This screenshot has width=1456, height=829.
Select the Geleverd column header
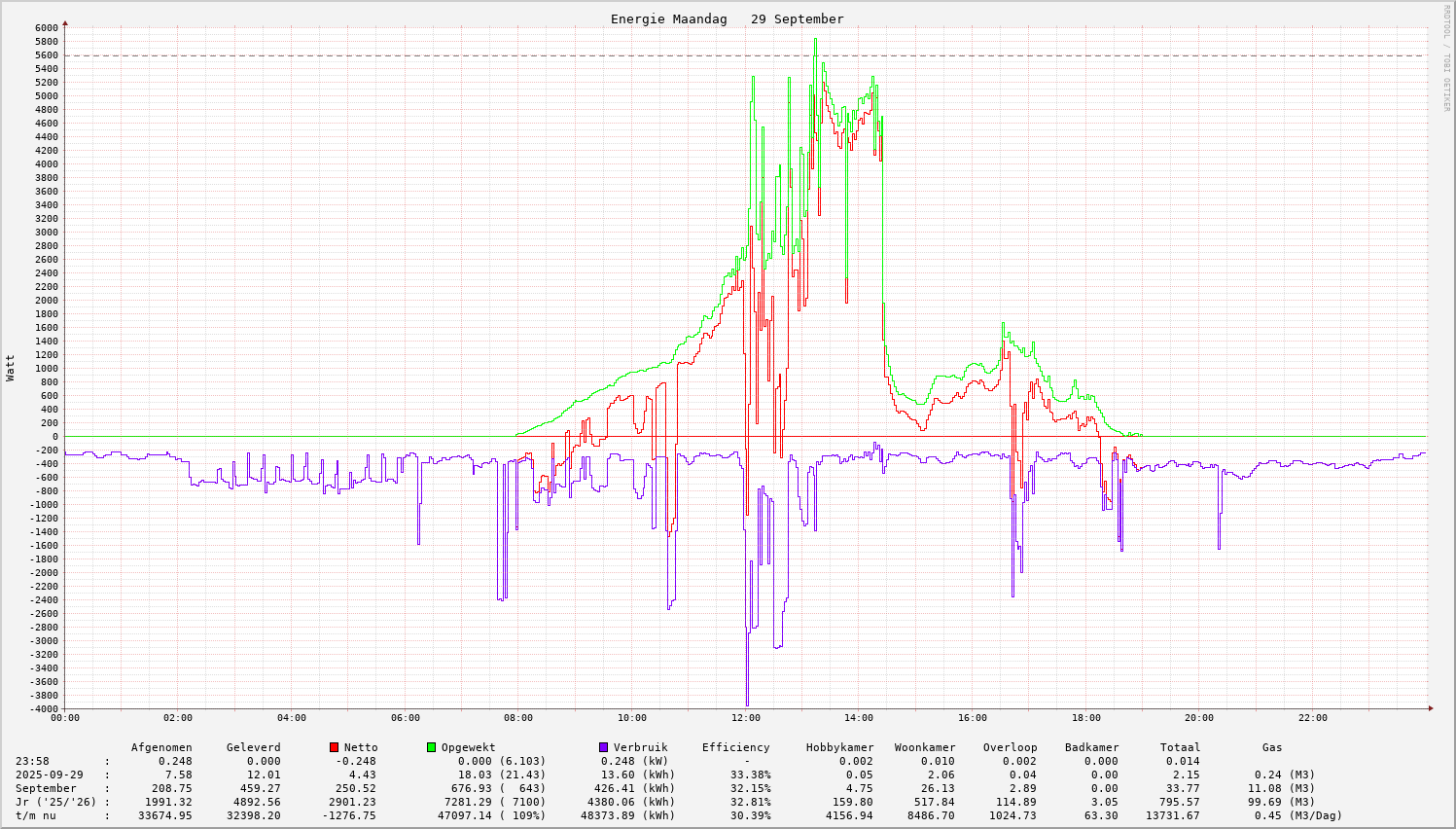click(253, 747)
